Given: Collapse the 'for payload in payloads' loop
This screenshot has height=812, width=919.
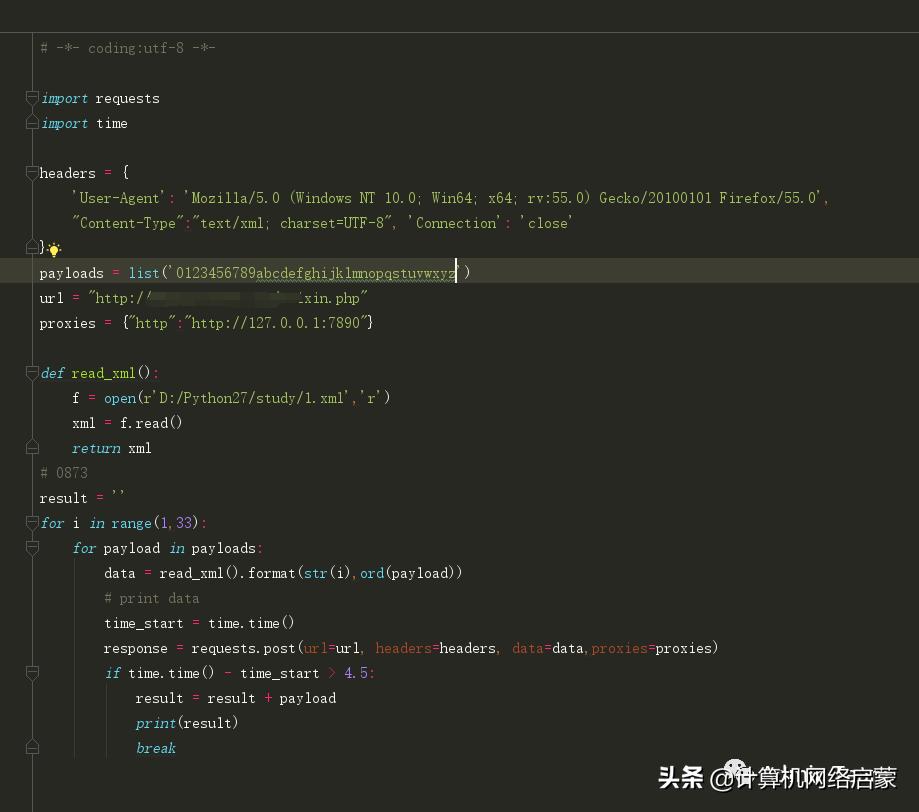Looking at the screenshot, I should [x=32, y=548].
